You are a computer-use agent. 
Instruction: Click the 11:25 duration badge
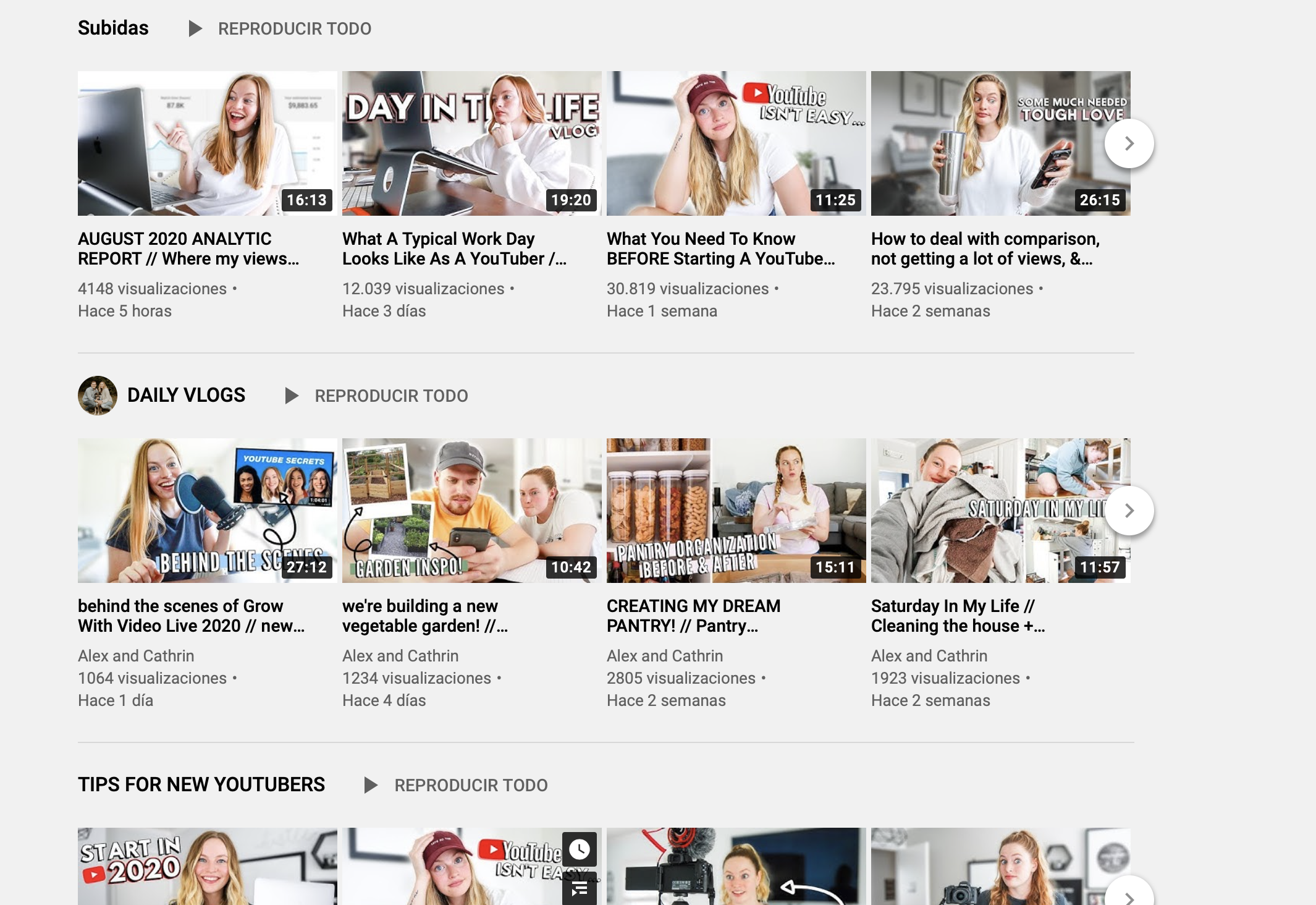click(x=835, y=200)
